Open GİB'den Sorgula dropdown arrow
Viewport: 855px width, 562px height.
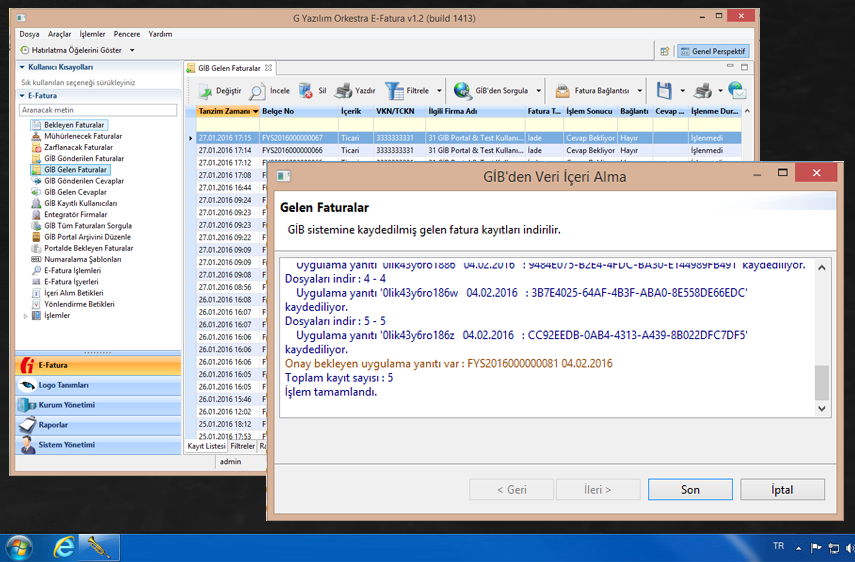tap(539, 91)
